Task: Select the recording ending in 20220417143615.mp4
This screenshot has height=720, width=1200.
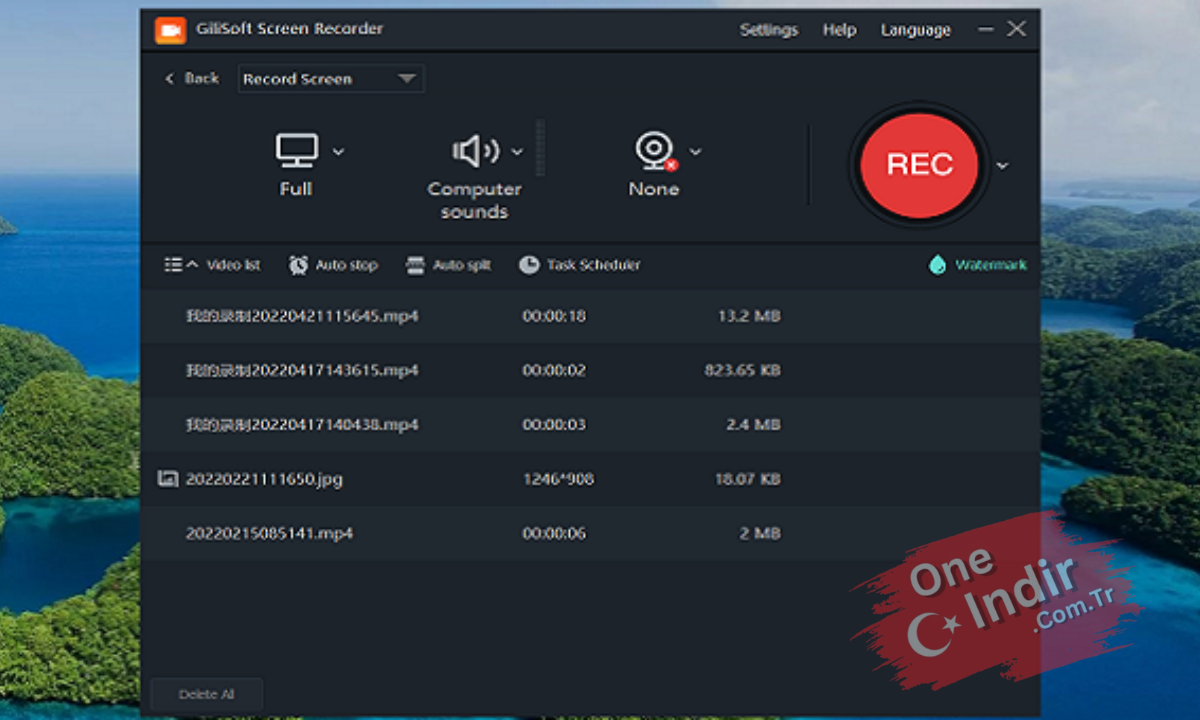Action: 590,370
